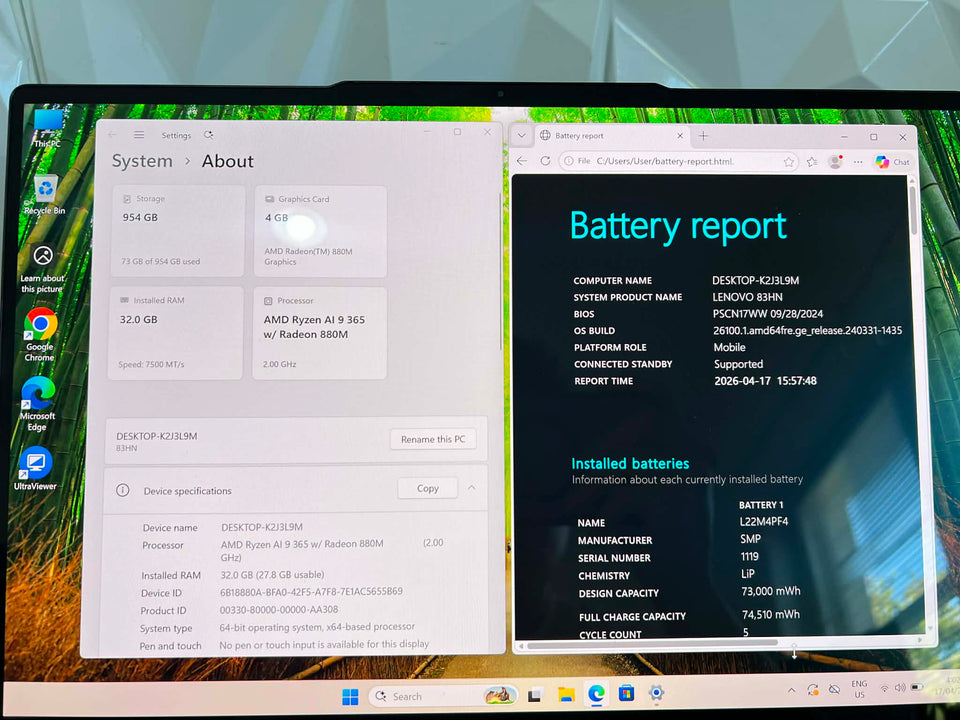Open Edge tab actions menu chevron

(521, 136)
